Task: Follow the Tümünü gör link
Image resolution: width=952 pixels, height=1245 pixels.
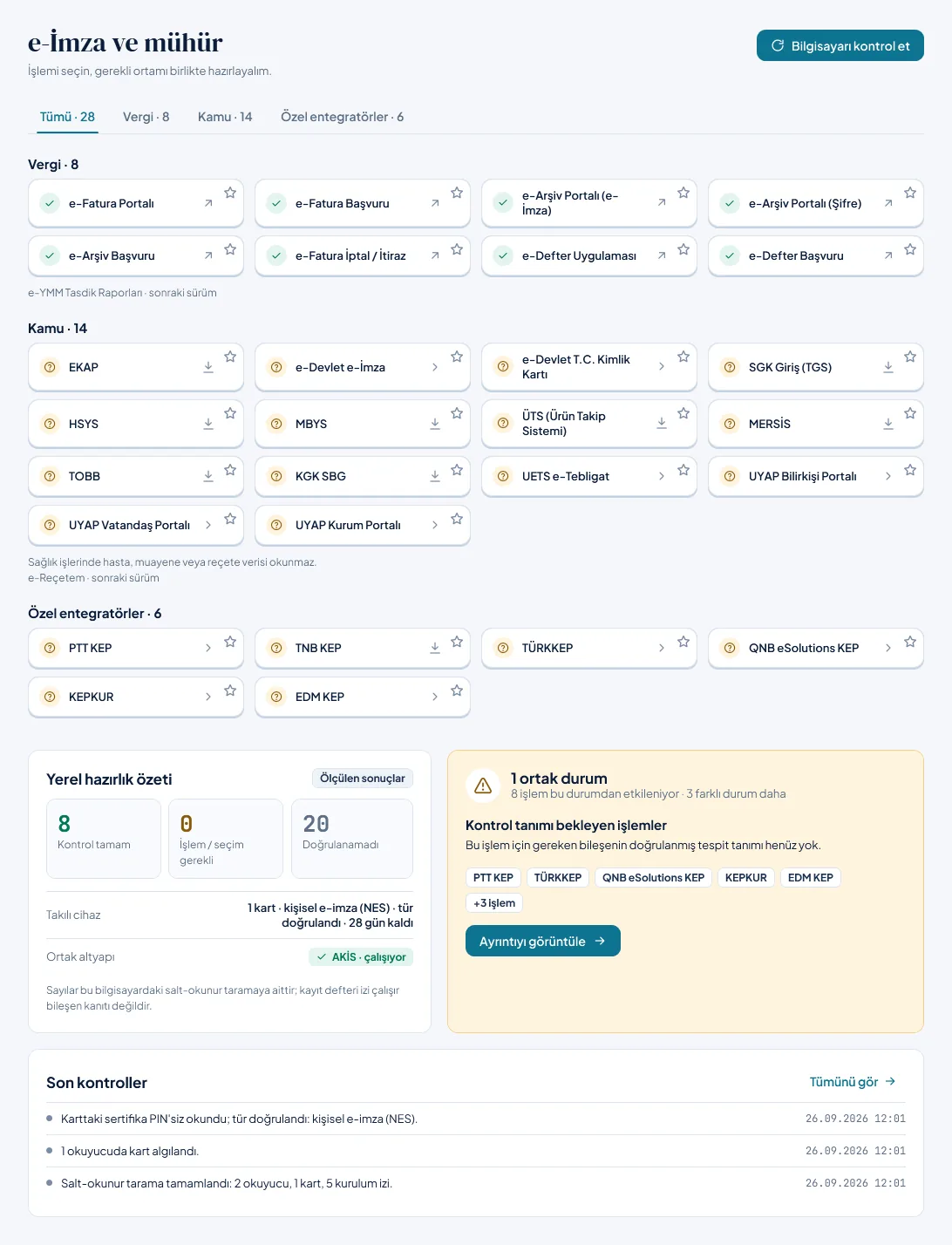Action: pyautogui.click(x=853, y=1082)
